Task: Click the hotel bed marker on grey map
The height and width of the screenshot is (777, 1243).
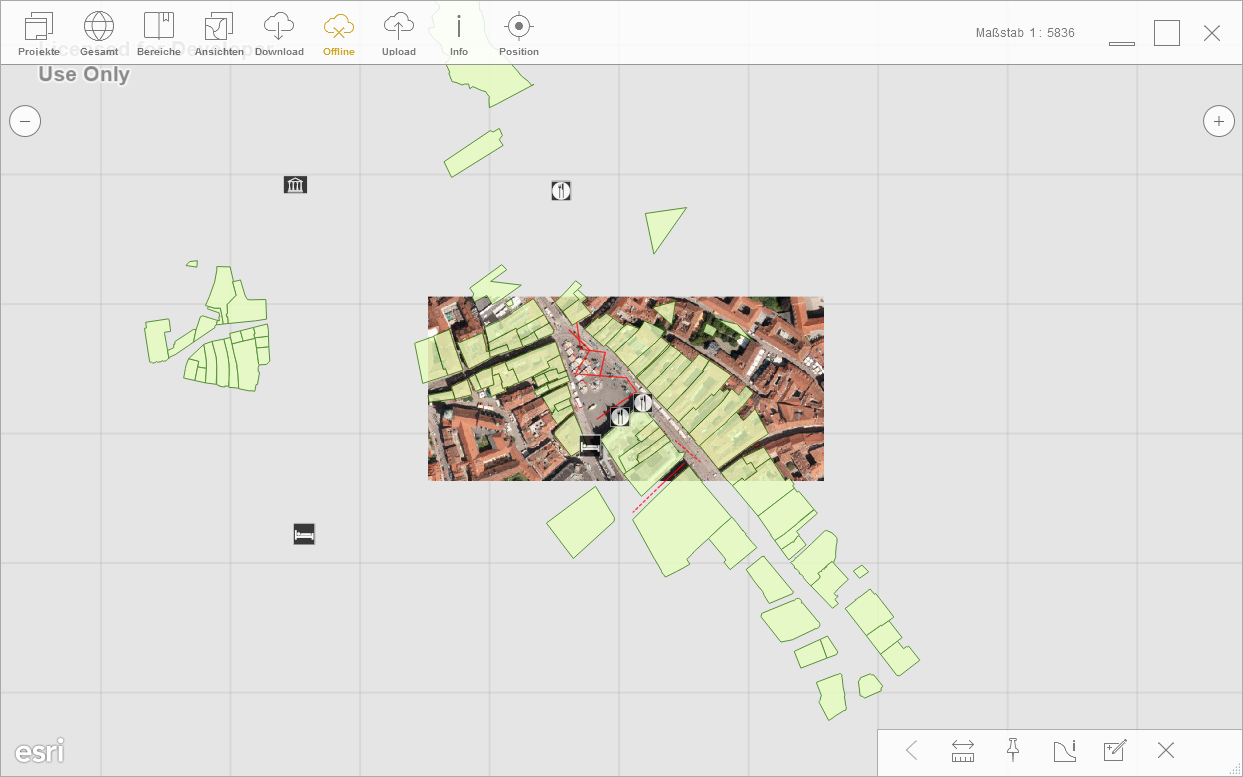Action: point(304,534)
